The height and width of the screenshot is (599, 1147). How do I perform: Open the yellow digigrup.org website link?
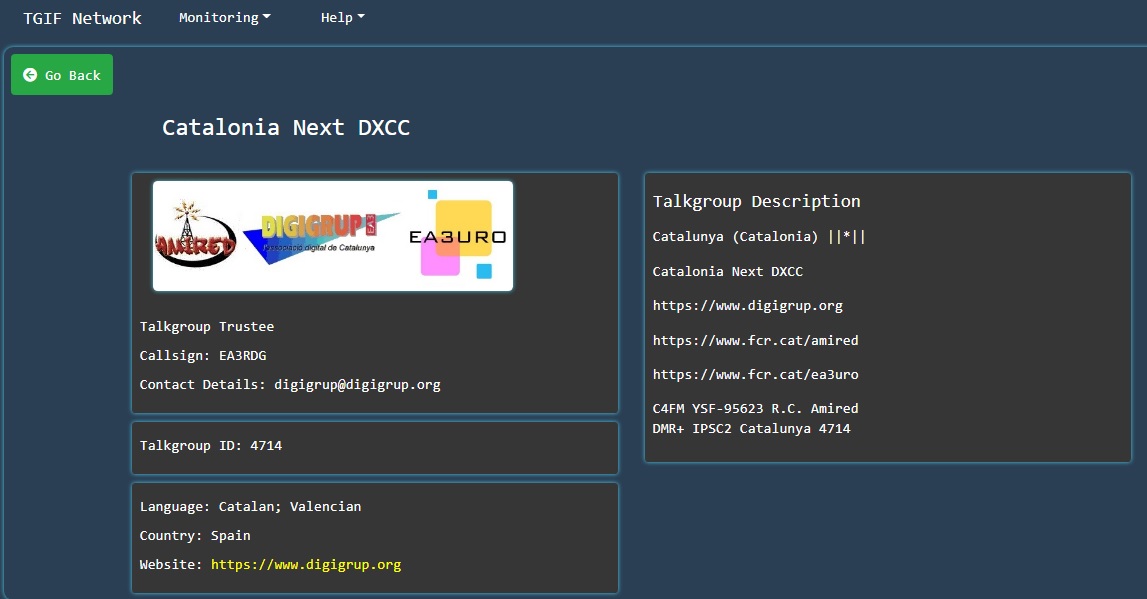[306, 565]
